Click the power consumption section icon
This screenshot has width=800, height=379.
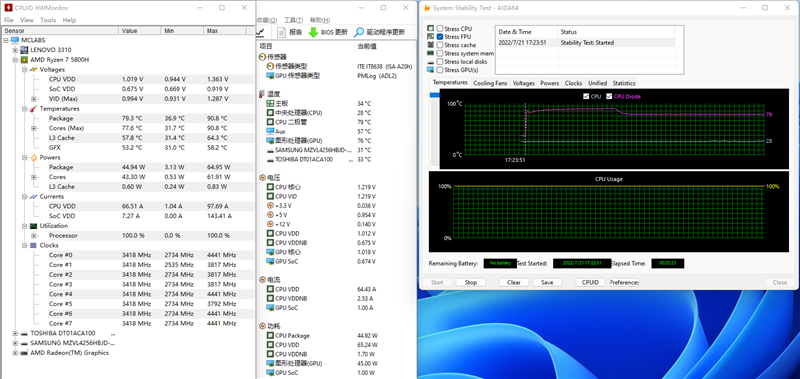[262, 326]
